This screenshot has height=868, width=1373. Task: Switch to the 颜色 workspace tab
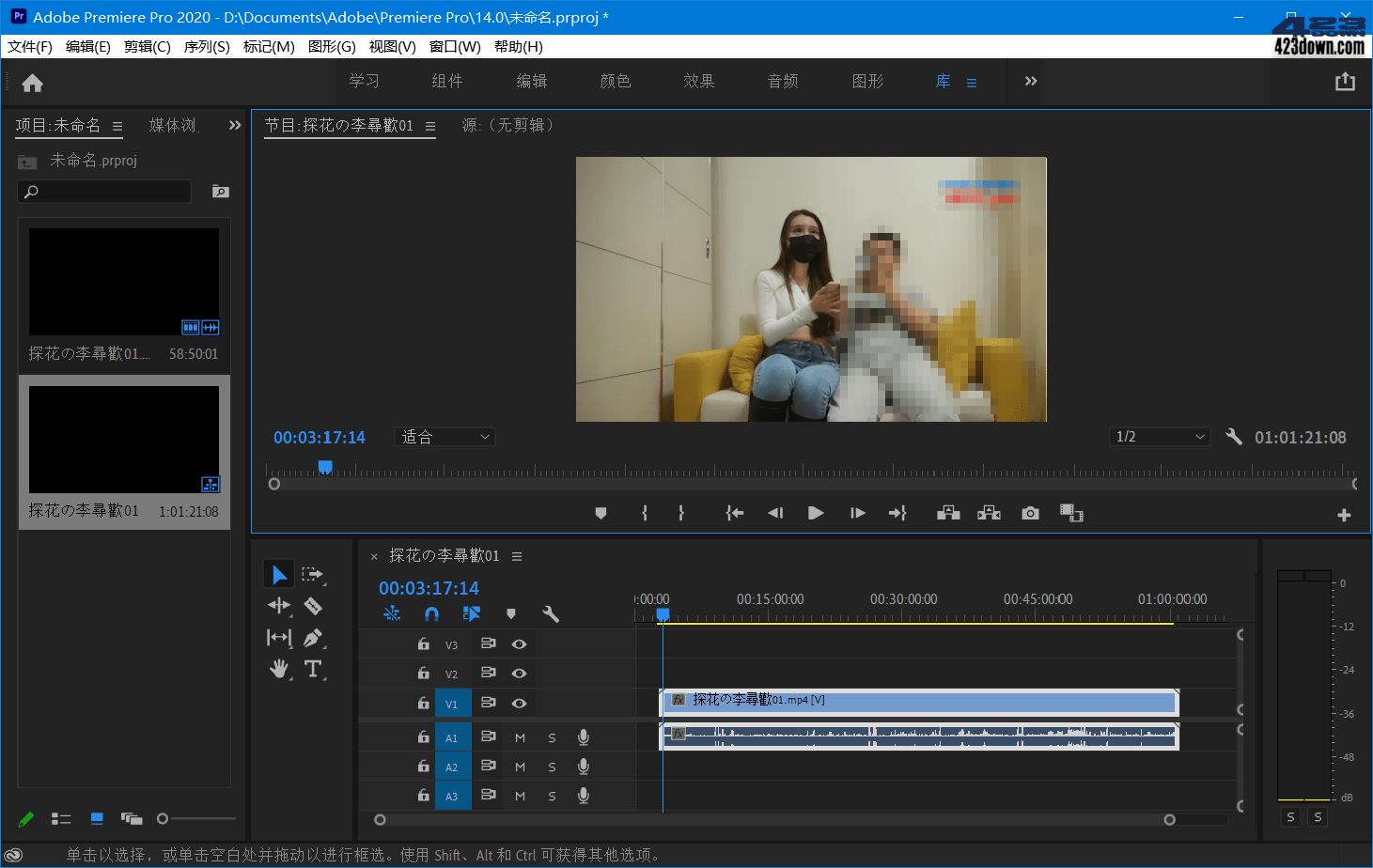[614, 82]
